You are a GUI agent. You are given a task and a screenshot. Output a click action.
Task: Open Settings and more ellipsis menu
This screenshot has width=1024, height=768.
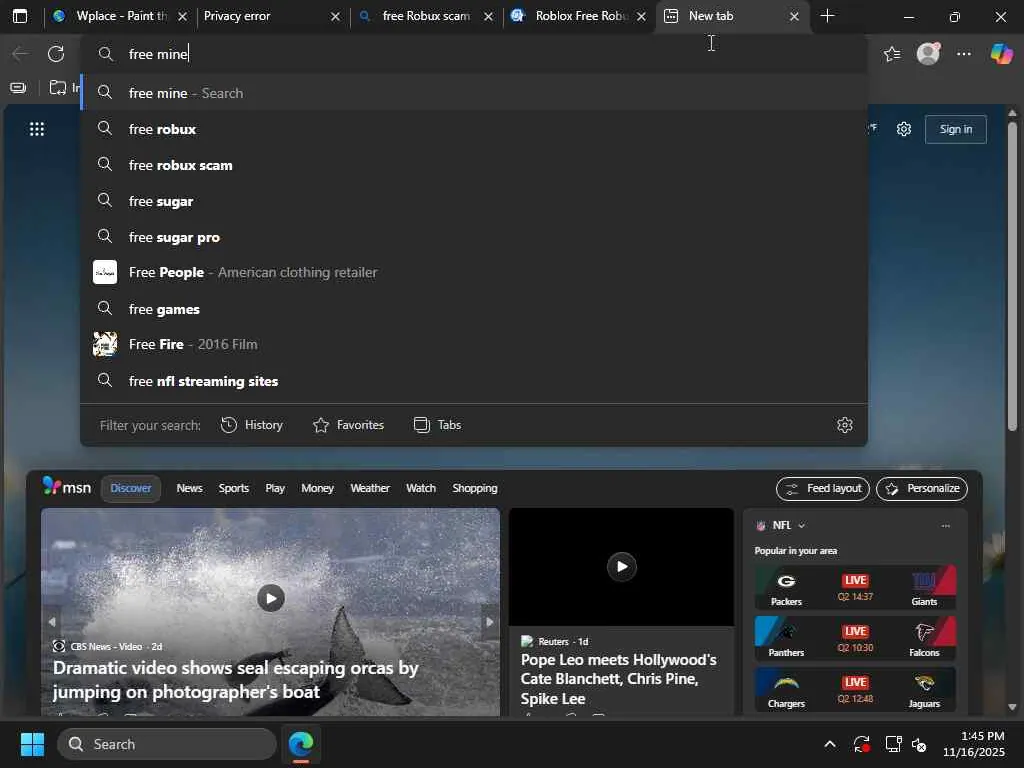tap(964, 54)
